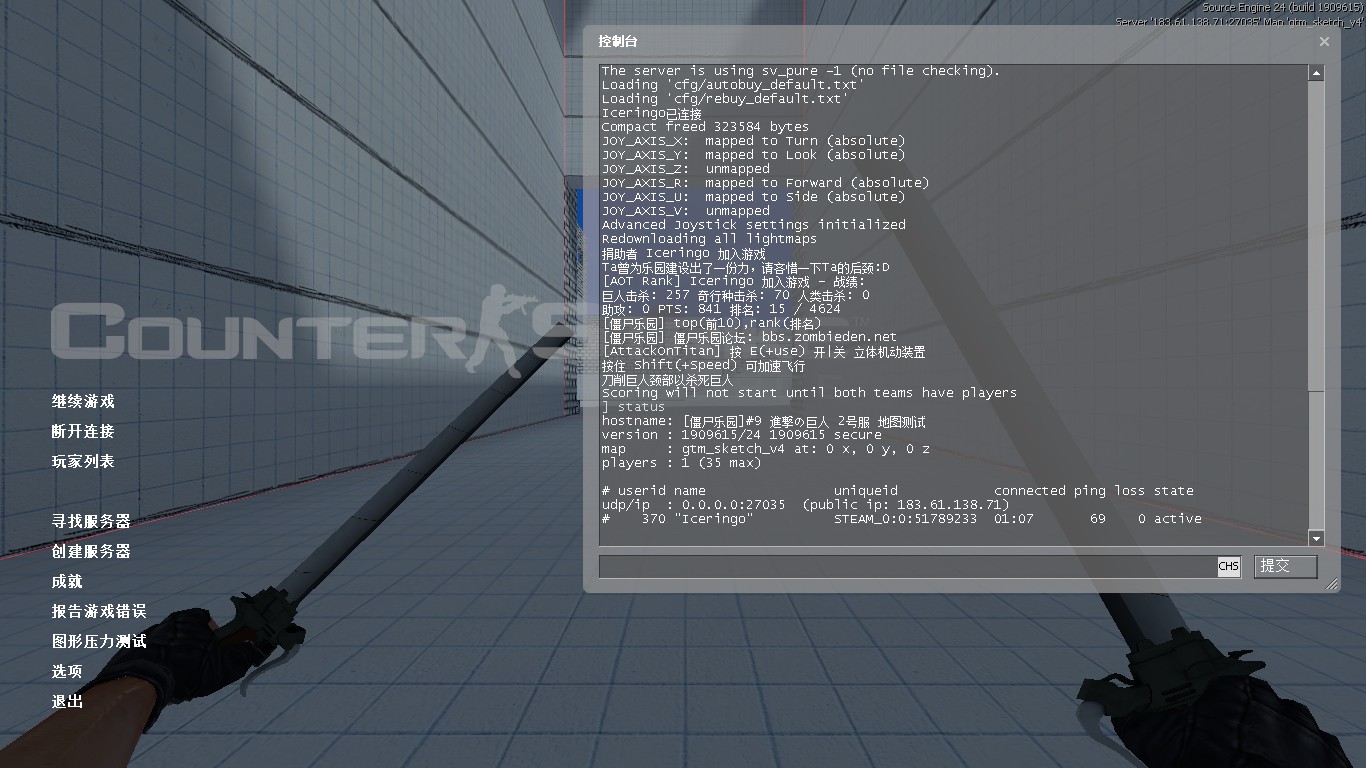Viewport: 1366px width, 768px height.
Task: Open 选项 options menu
Action: tap(67, 671)
